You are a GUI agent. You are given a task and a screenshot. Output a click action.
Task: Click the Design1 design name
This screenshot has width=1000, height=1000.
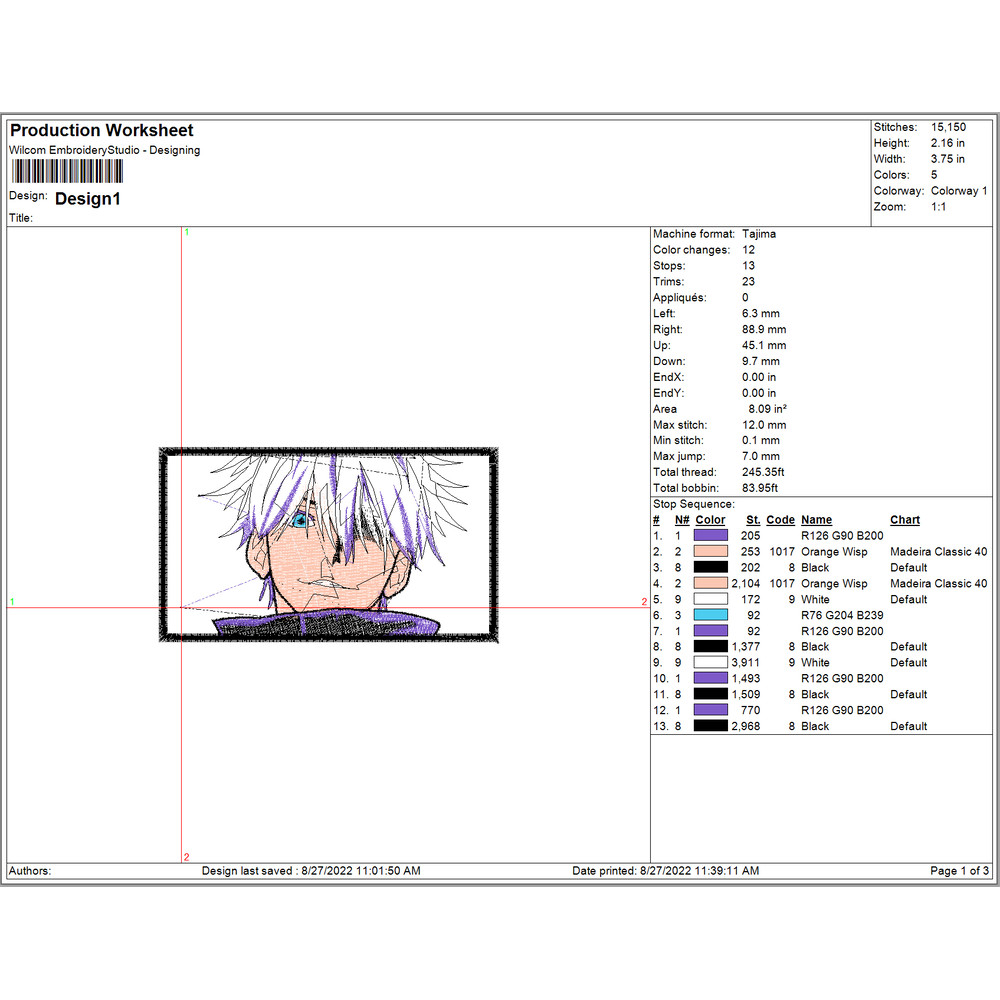click(x=88, y=199)
